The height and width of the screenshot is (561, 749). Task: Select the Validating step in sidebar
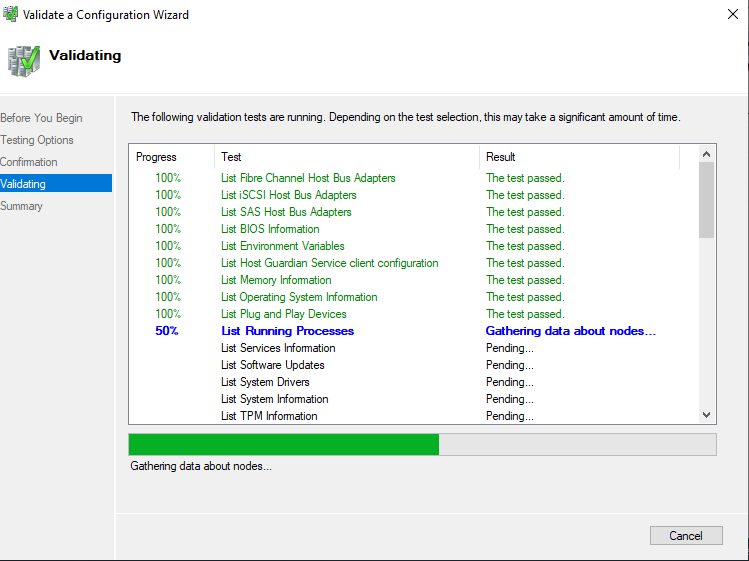coord(23,184)
